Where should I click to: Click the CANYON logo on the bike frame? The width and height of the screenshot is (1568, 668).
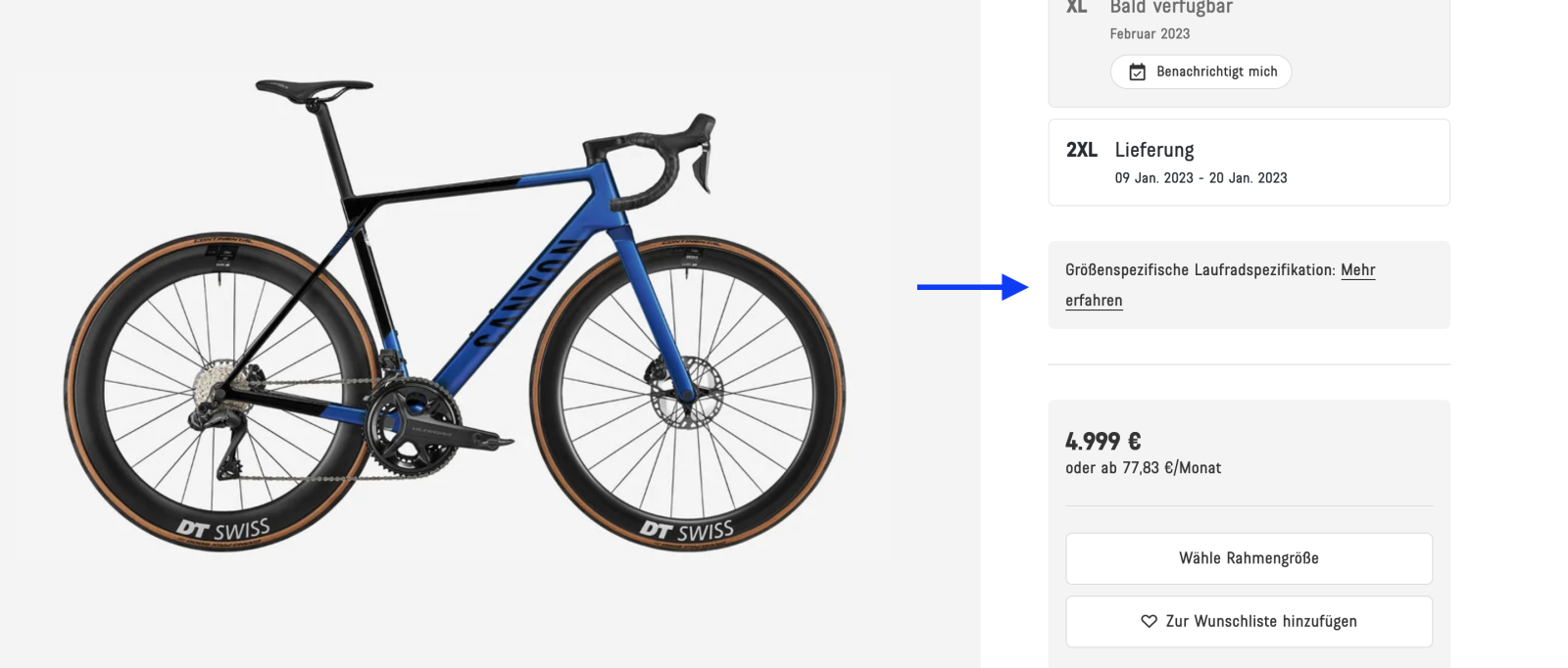523,293
